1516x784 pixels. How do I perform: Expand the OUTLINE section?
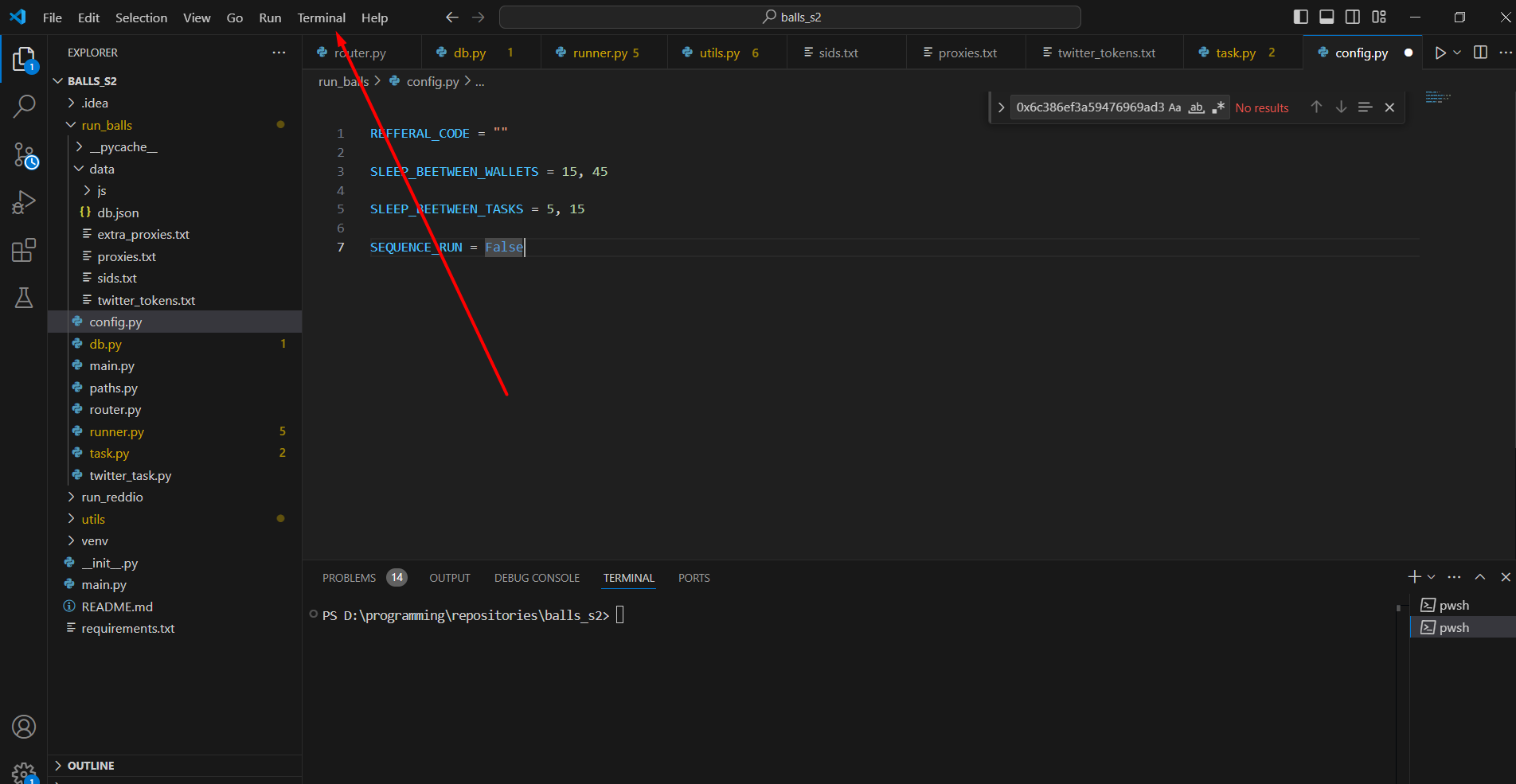click(58, 766)
